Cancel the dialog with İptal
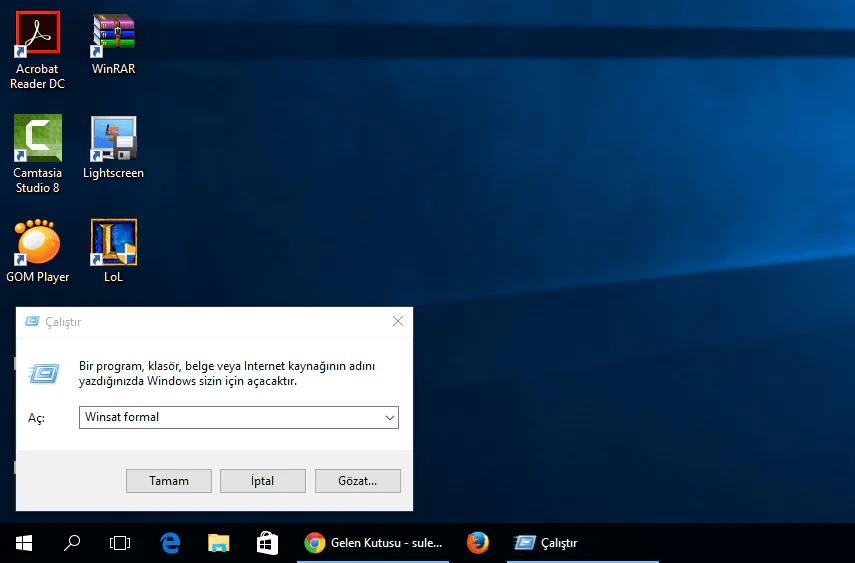This screenshot has height=563, width=855. (x=262, y=481)
